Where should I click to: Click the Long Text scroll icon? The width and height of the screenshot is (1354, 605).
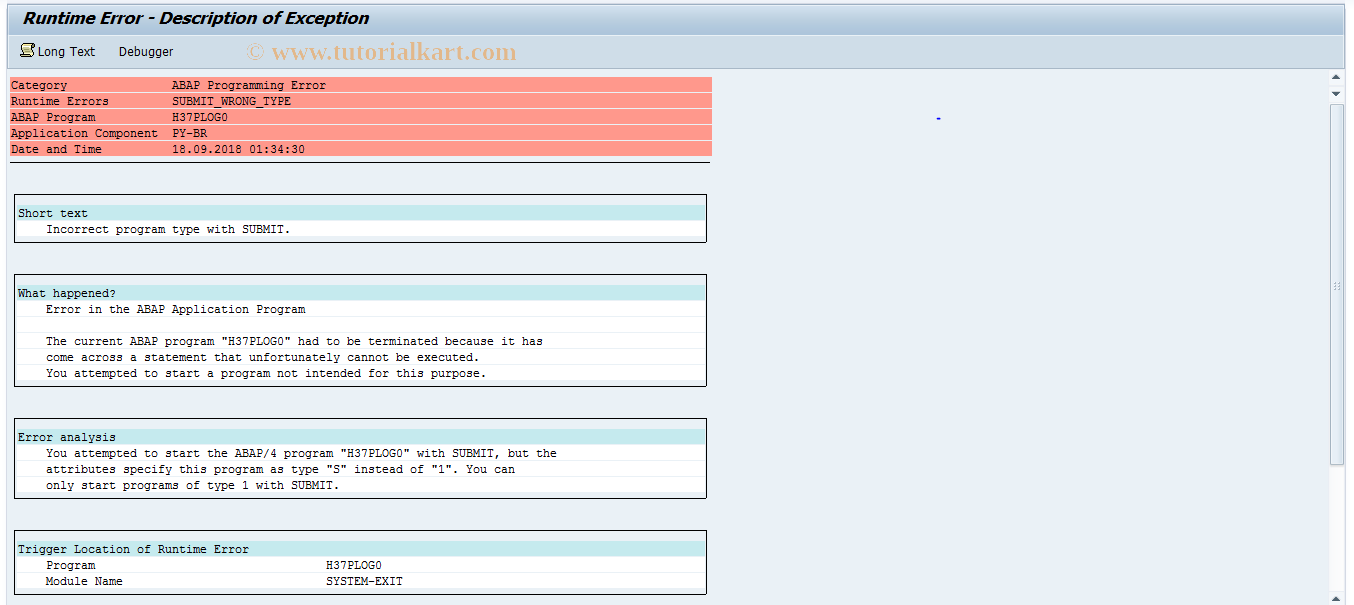pyautogui.click(x=27, y=50)
